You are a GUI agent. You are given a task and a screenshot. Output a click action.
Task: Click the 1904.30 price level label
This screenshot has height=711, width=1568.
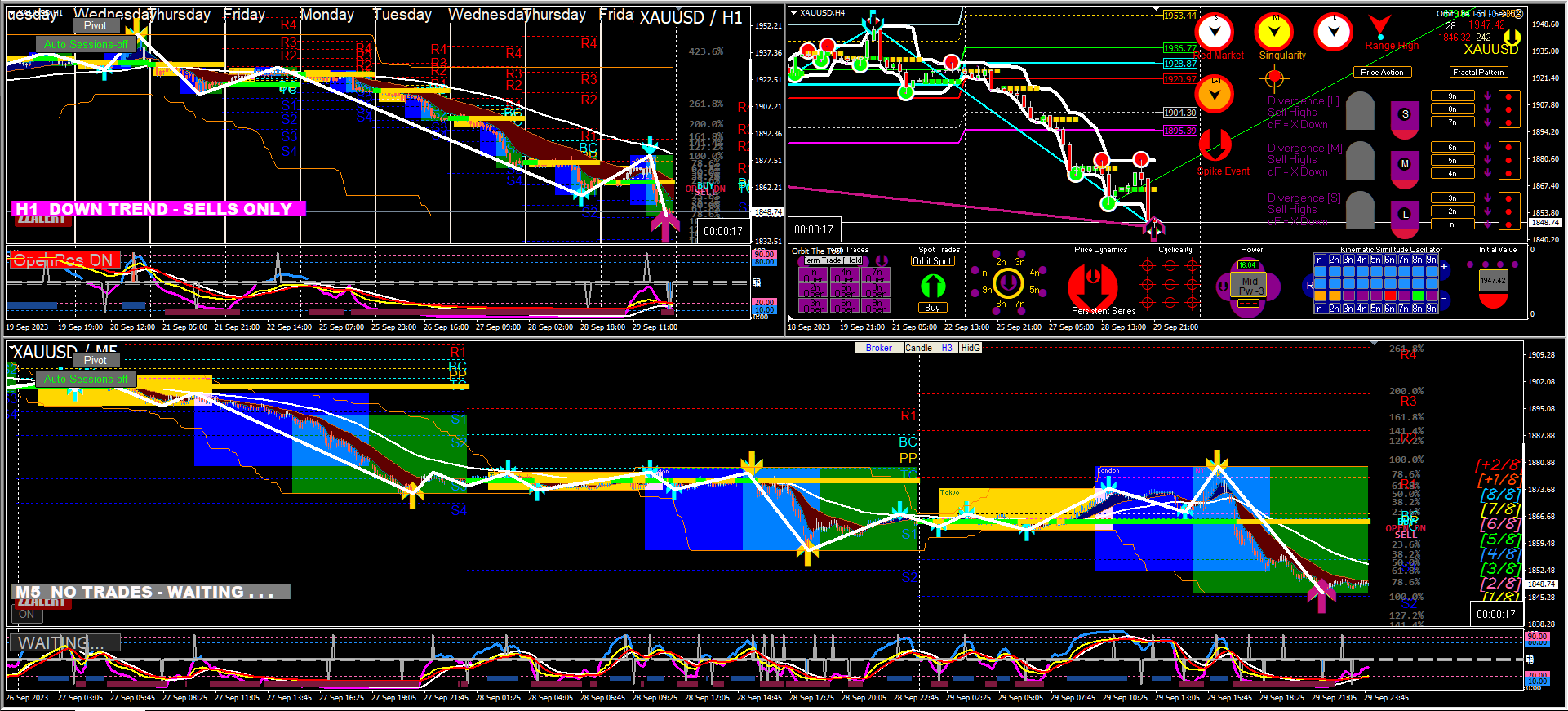tap(1180, 113)
